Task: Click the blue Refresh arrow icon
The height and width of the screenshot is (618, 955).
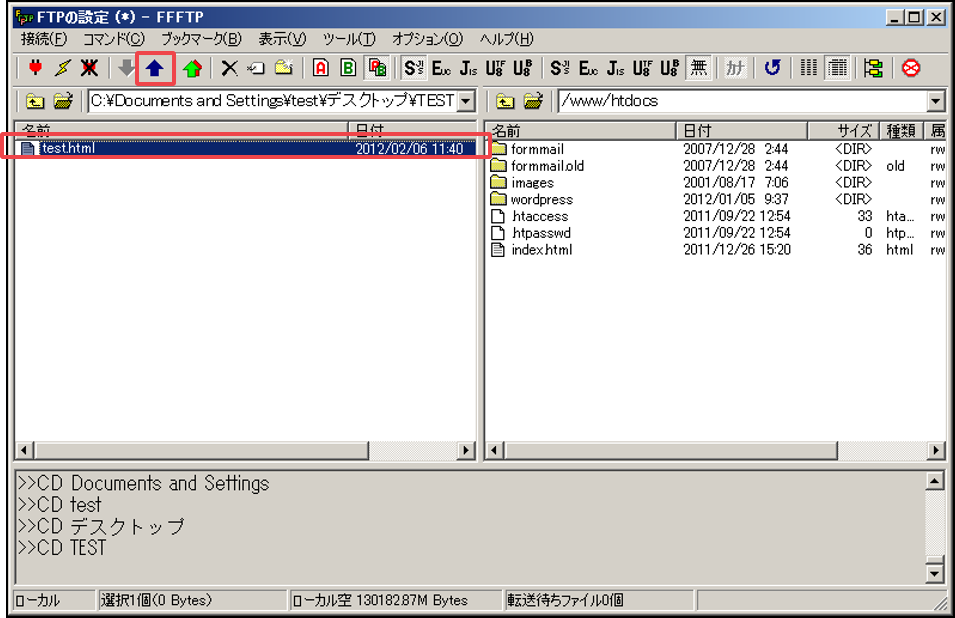Action: [x=772, y=68]
